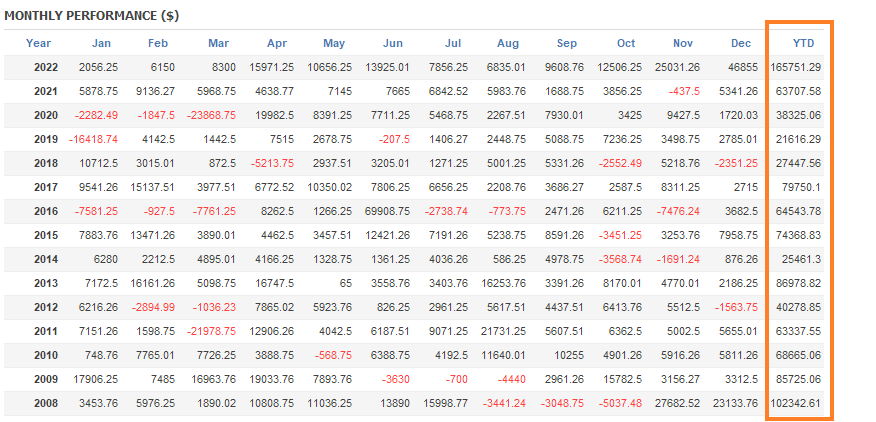Click the 2013 YTD value 86978.82
This screenshot has width=876, height=422.
[x=800, y=283]
